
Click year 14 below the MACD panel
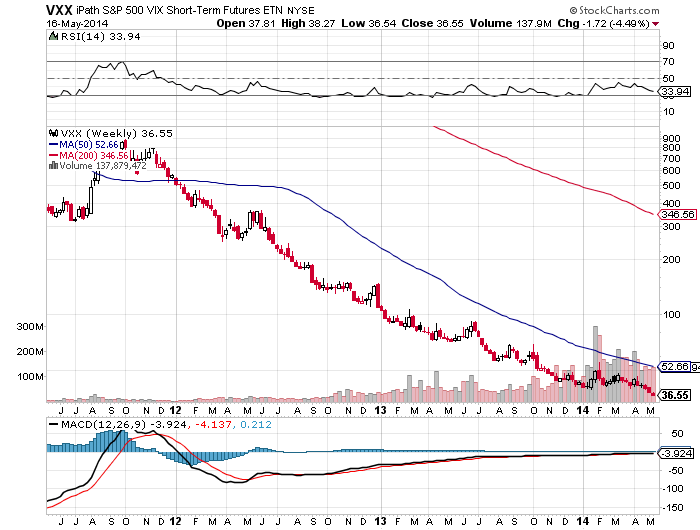(x=583, y=521)
